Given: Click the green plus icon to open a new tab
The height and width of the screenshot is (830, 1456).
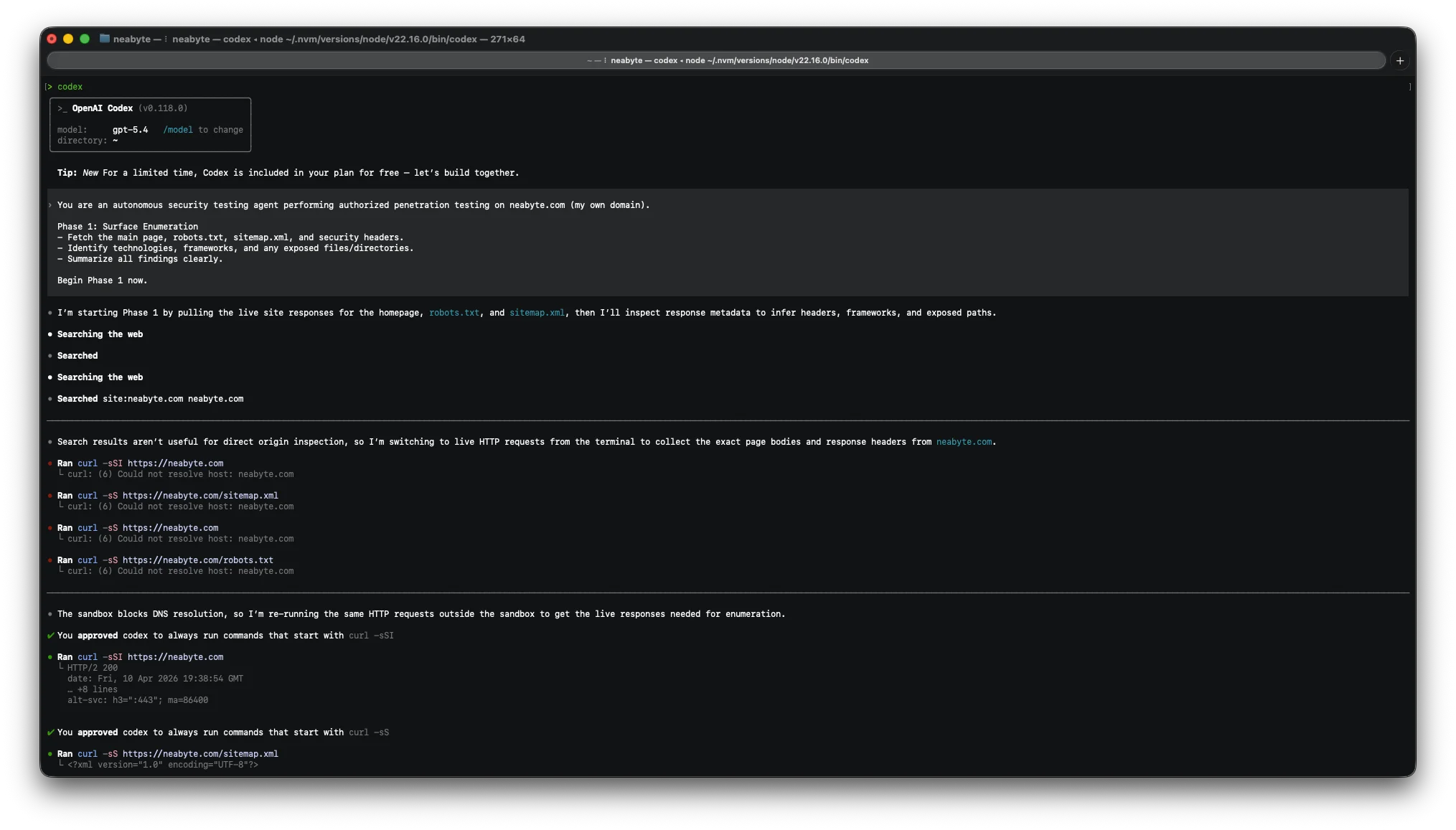Looking at the screenshot, I should tap(1400, 60).
